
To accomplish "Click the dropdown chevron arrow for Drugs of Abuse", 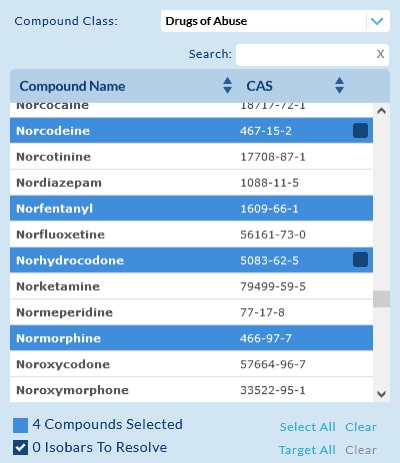I will pyautogui.click(x=377, y=21).
